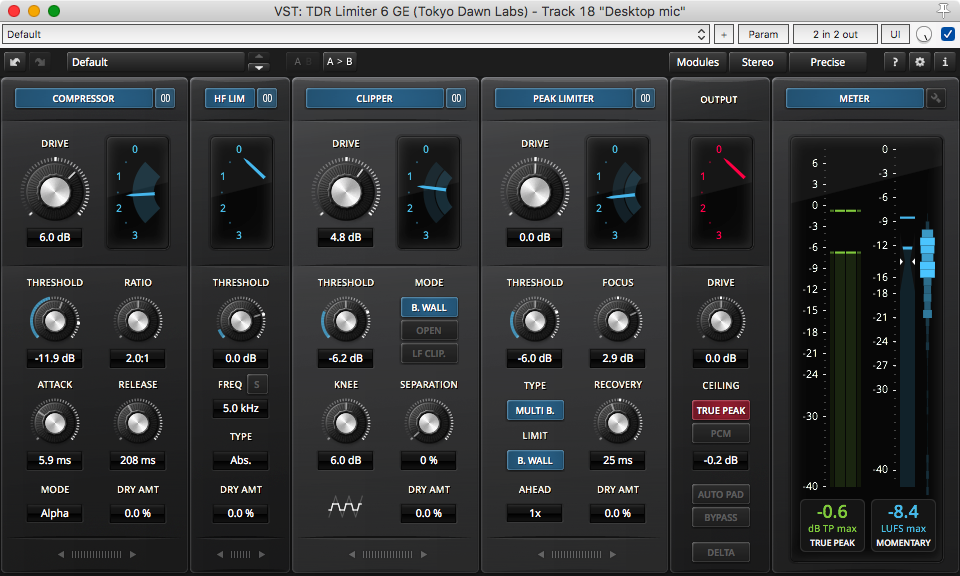This screenshot has height=576, width=960.
Task: Toggle the Peak Limiter stereo link icon
Action: click(x=645, y=98)
